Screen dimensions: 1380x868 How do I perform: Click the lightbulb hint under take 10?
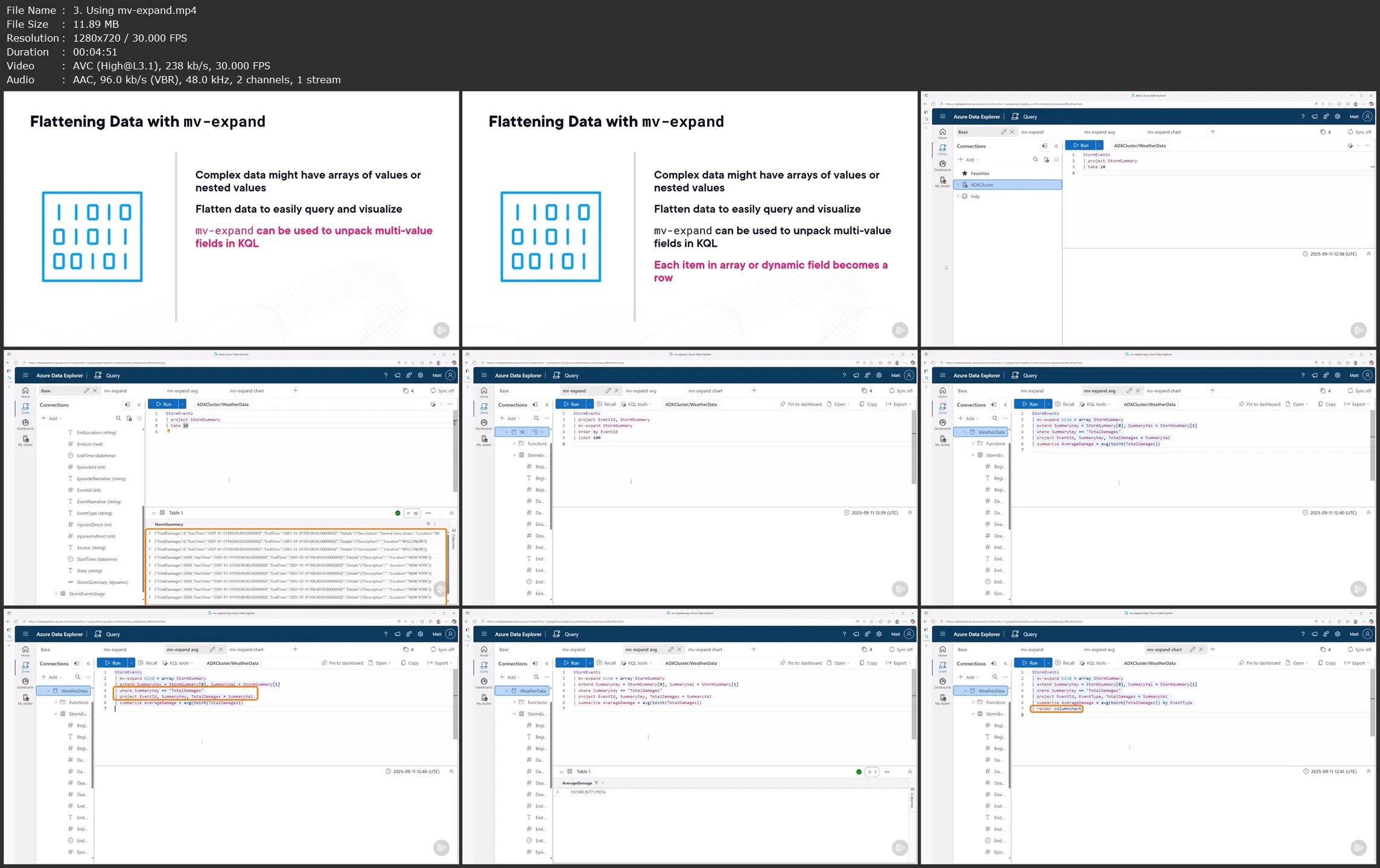168,431
